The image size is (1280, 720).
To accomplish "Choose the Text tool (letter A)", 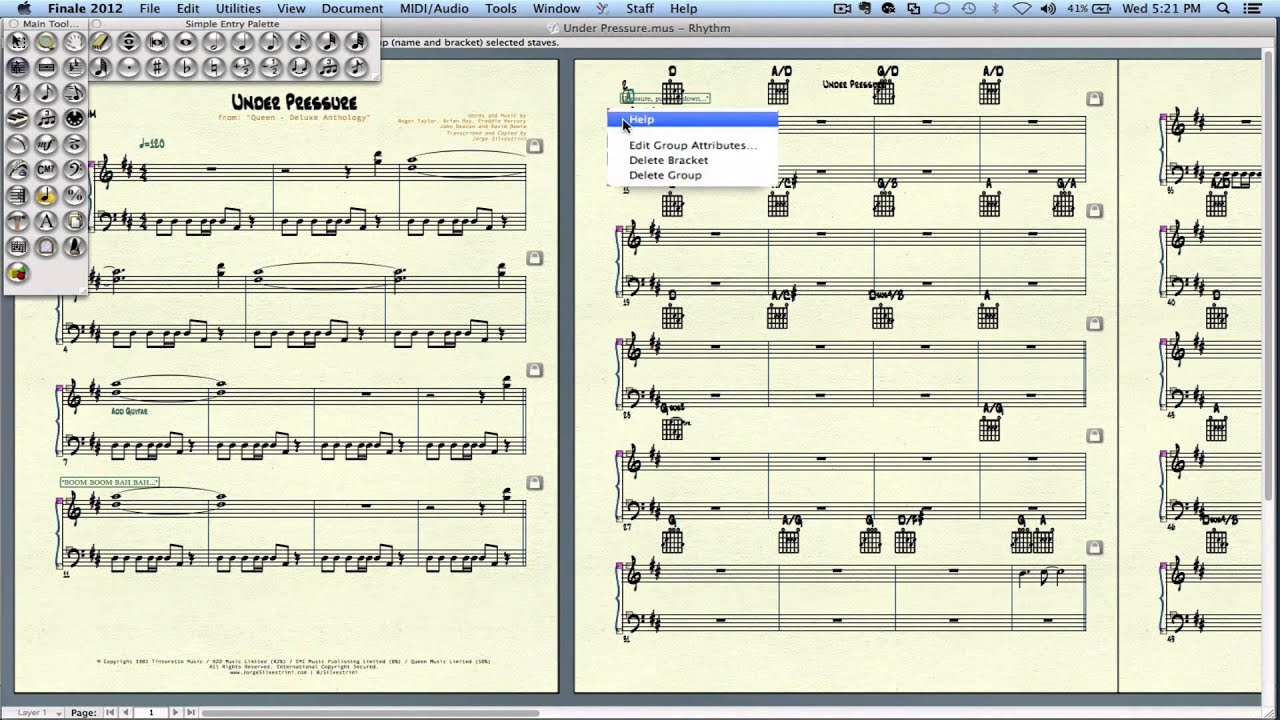I will [46, 220].
